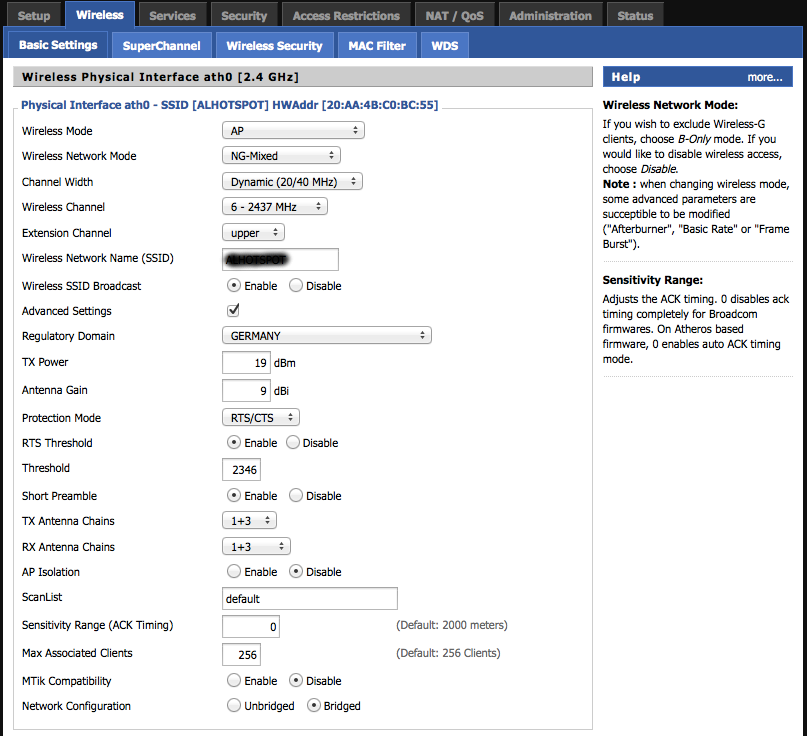Click the TX Power input field

coord(246,362)
